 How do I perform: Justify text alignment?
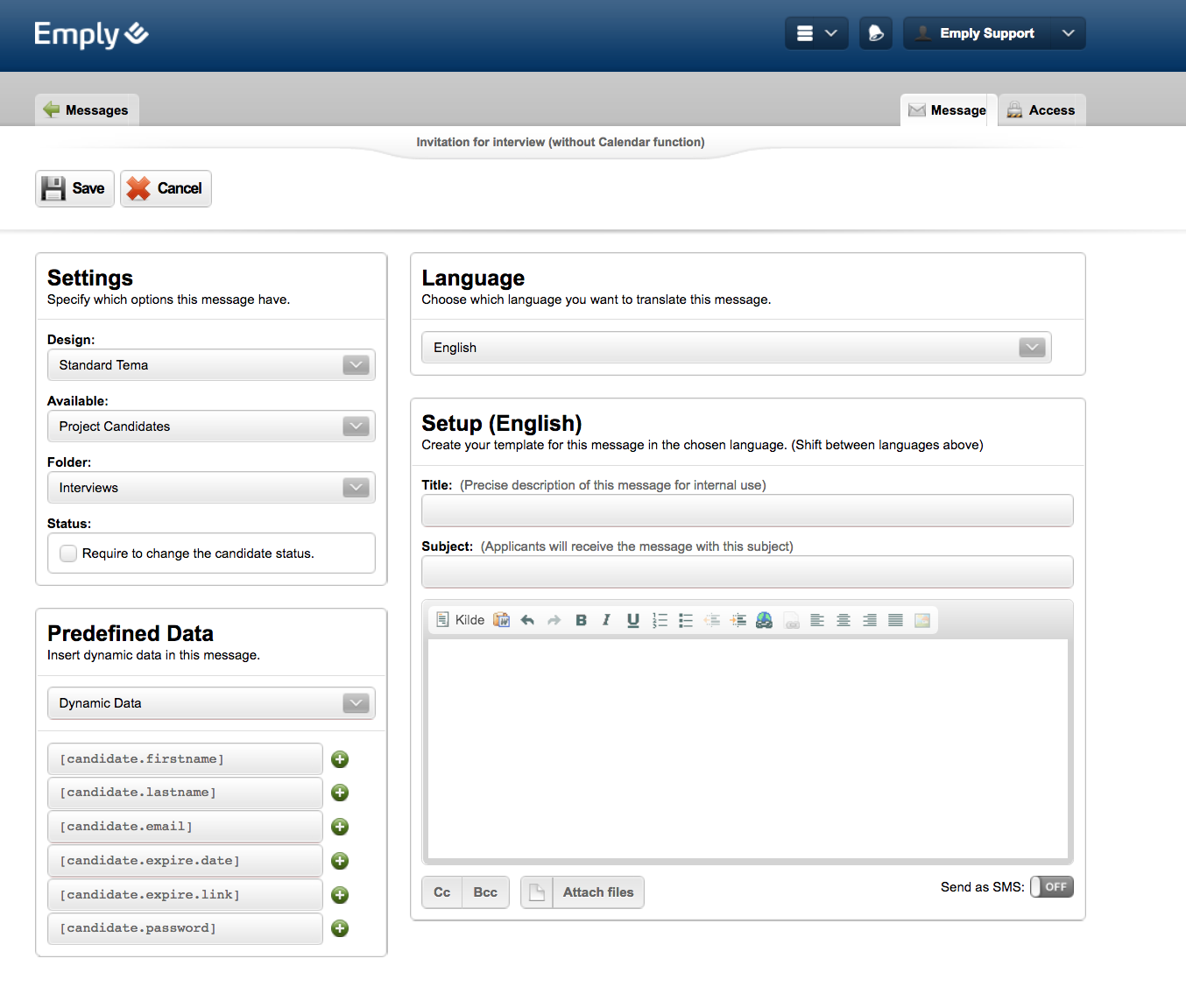click(895, 620)
